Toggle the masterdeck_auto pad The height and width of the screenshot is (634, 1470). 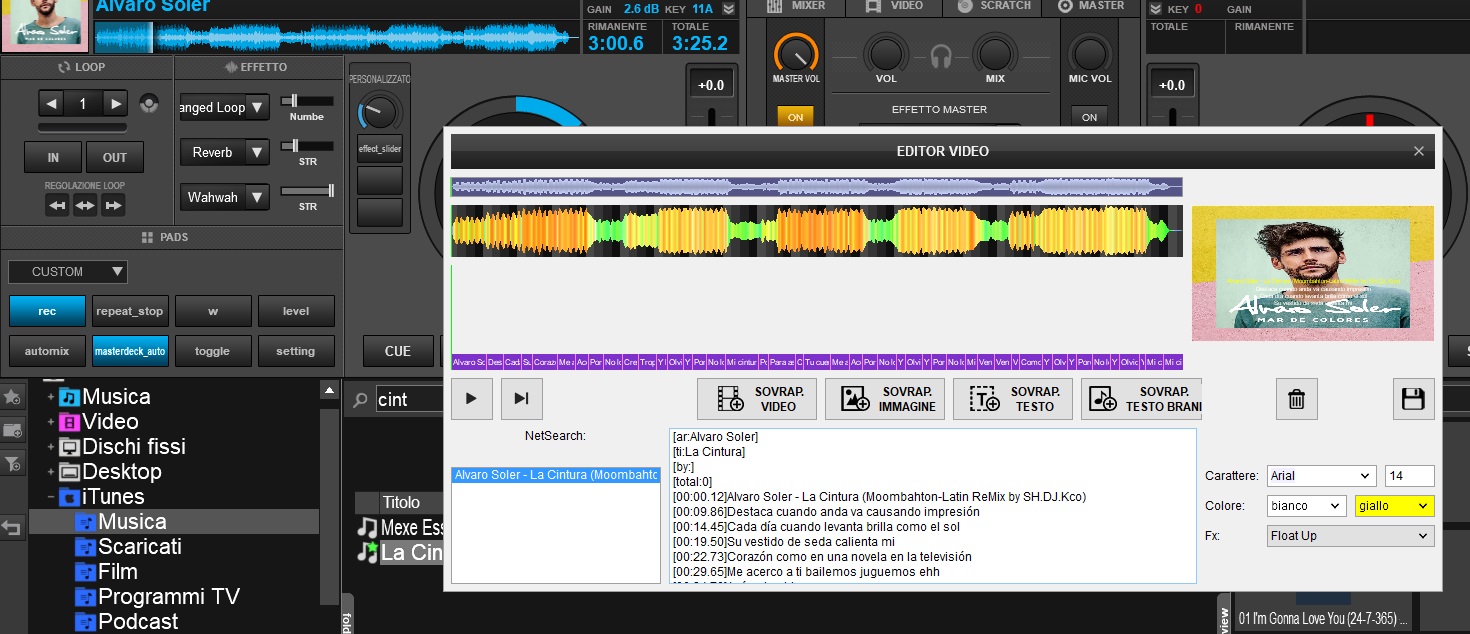[x=130, y=351]
